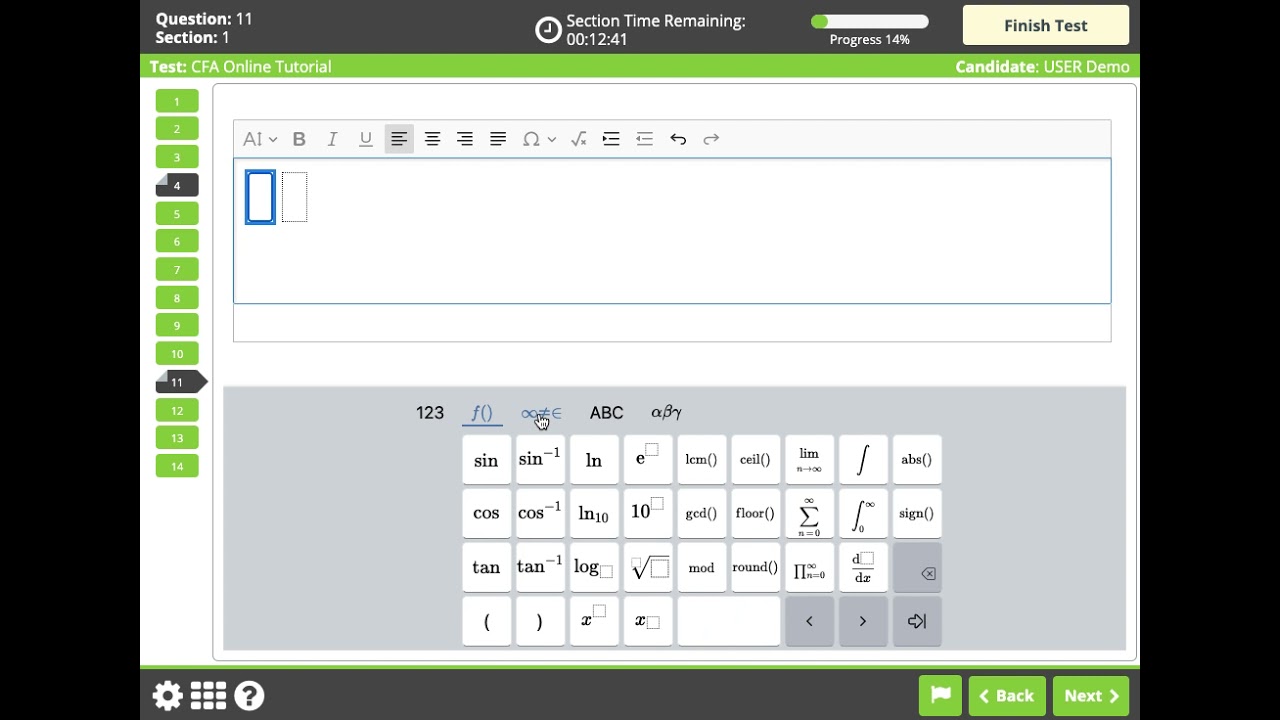Toggle underline formatting in the editor toolbar

[366, 139]
